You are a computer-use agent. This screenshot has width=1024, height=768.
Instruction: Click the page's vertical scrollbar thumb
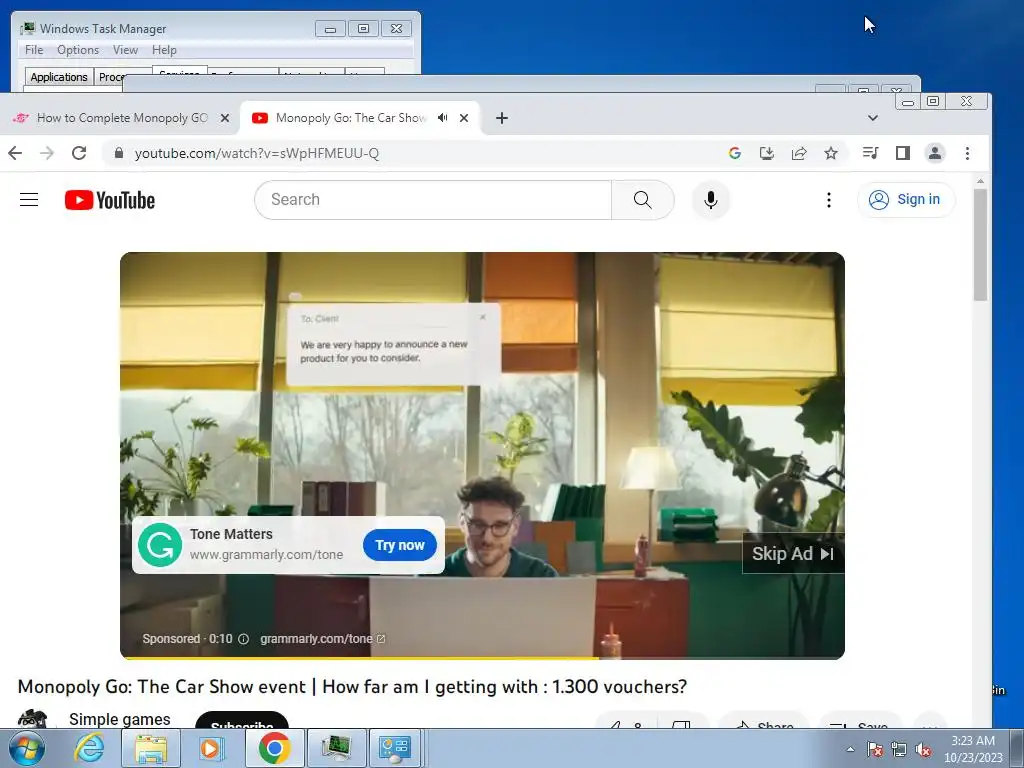click(980, 245)
